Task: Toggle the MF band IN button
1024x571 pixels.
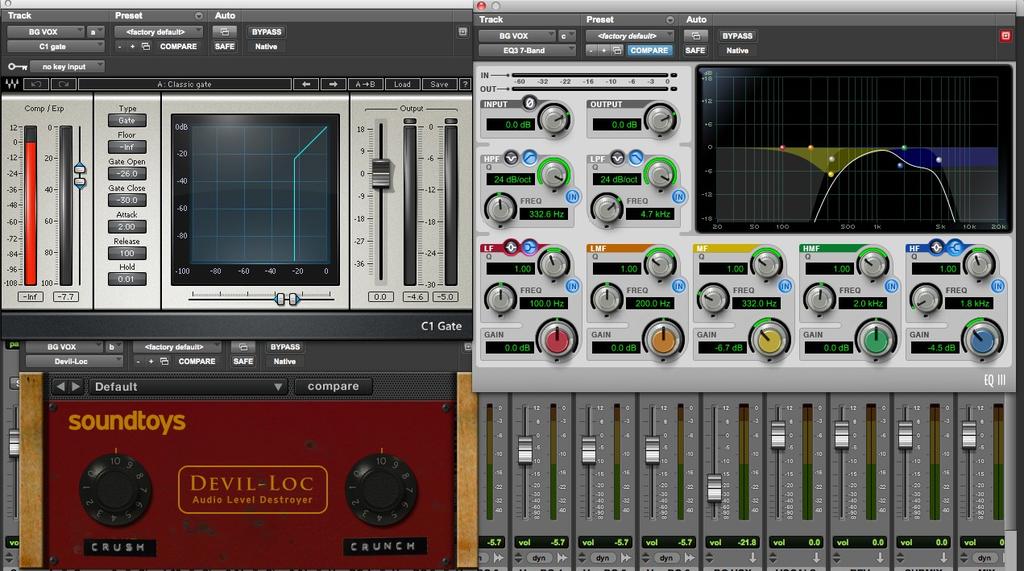Action: click(784, 286)
